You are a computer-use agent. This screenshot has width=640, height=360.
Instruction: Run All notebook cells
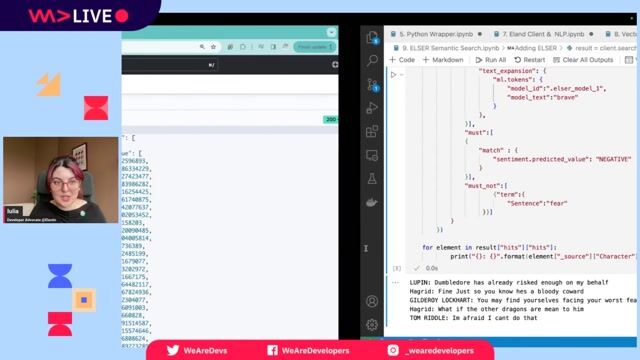[491, 60]
